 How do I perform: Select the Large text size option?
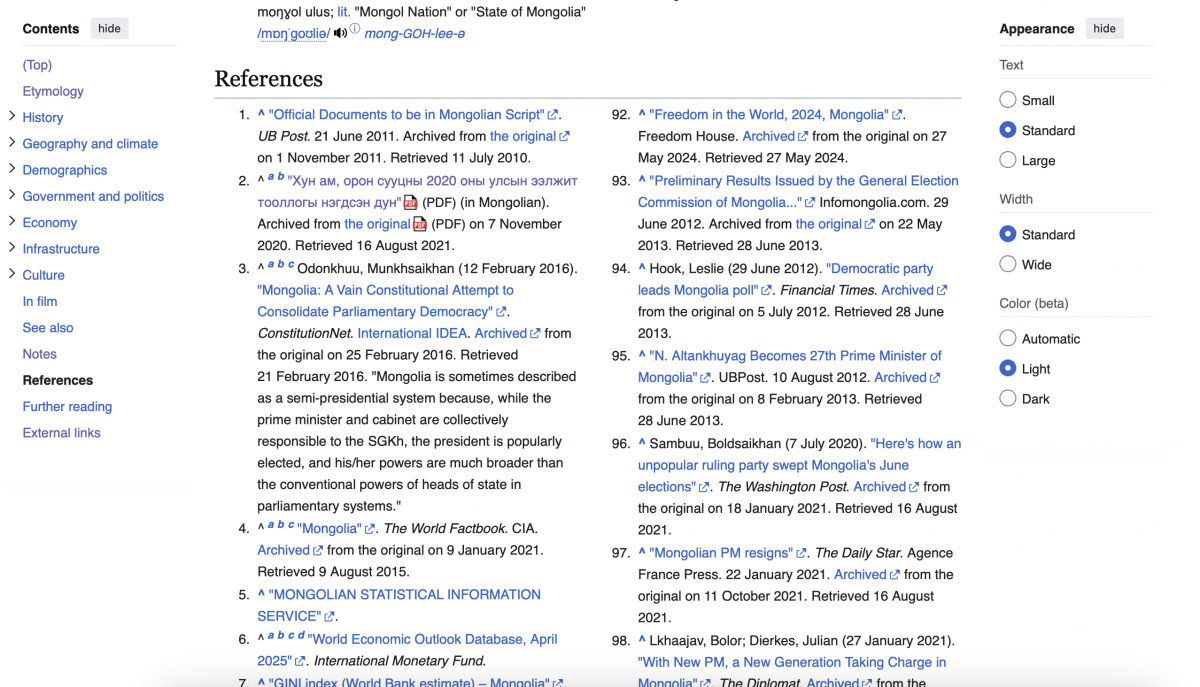tap(1008, 160)
